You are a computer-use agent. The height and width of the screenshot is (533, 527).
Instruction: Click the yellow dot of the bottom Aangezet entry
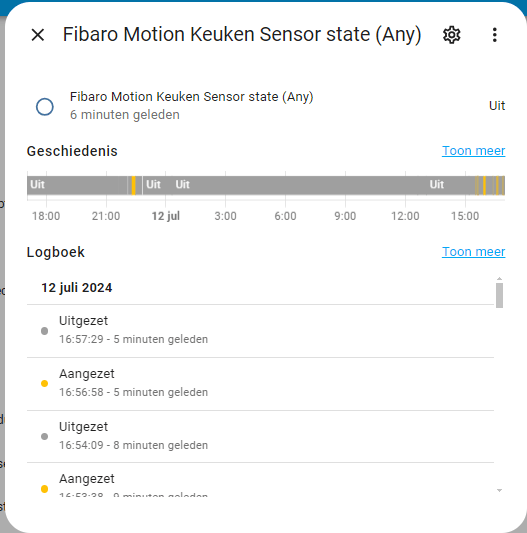[44, 489]
